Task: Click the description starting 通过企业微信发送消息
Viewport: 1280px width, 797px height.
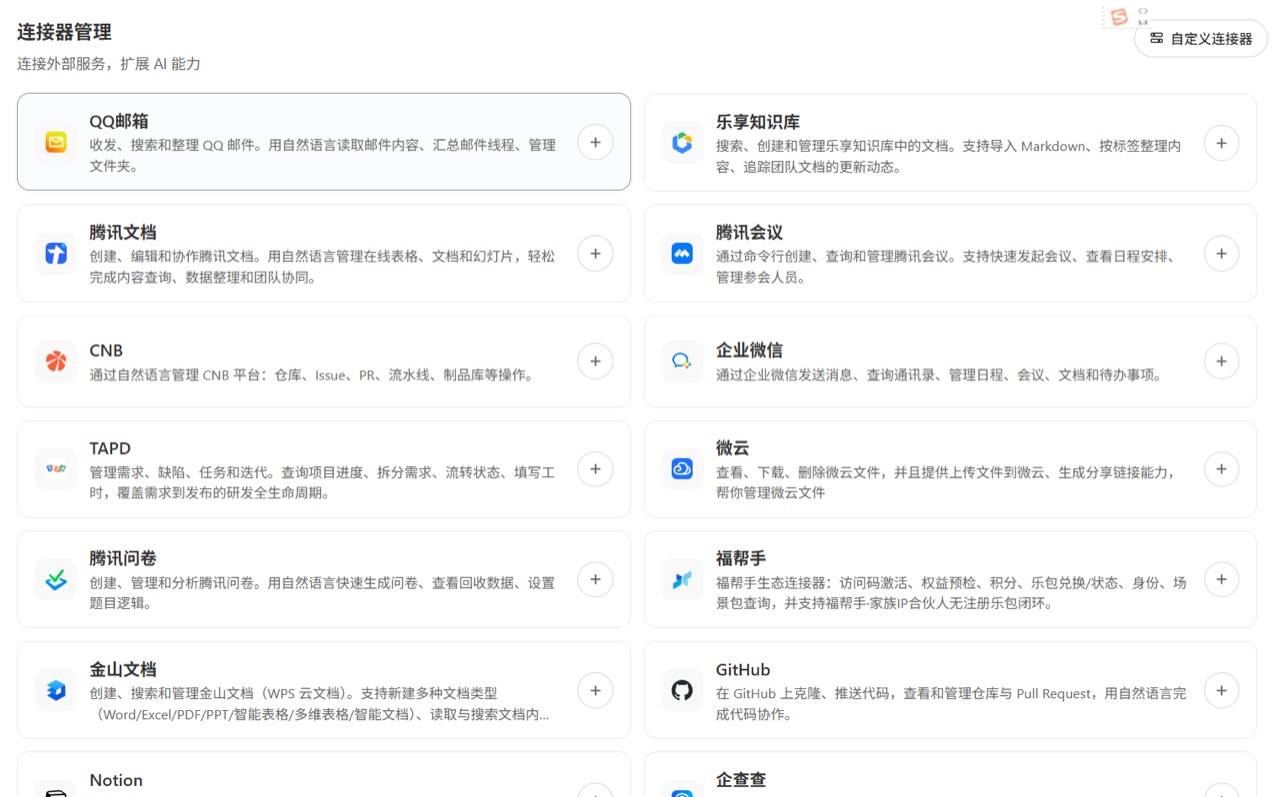Action: pos(939,375)
